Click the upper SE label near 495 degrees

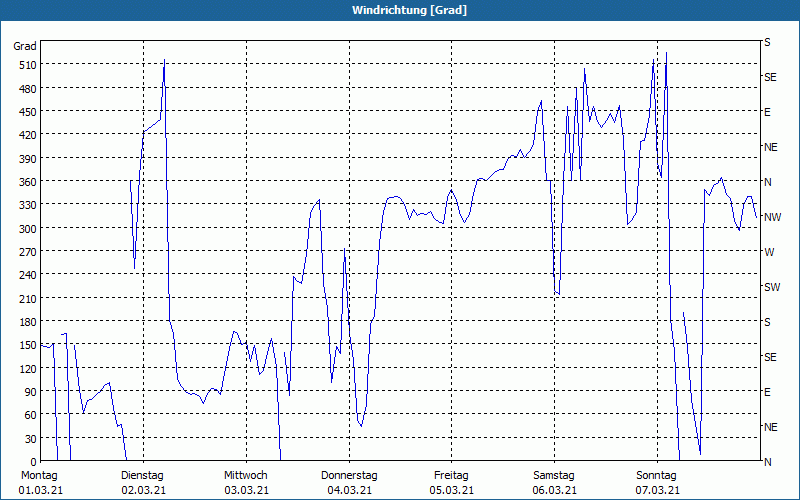[x=770, y=78]
